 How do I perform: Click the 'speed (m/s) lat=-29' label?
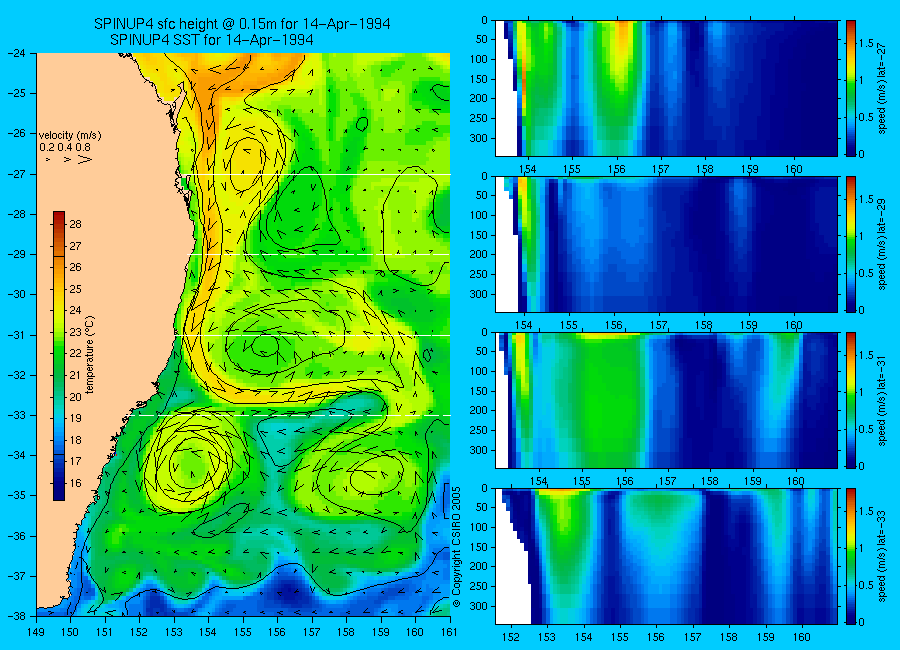point(882,246)
